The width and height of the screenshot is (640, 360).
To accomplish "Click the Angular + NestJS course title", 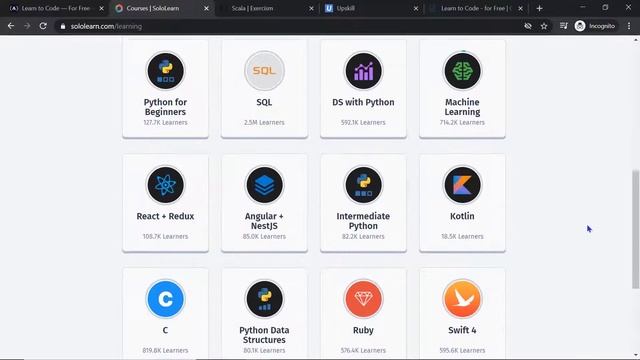I will click(264, 221).
